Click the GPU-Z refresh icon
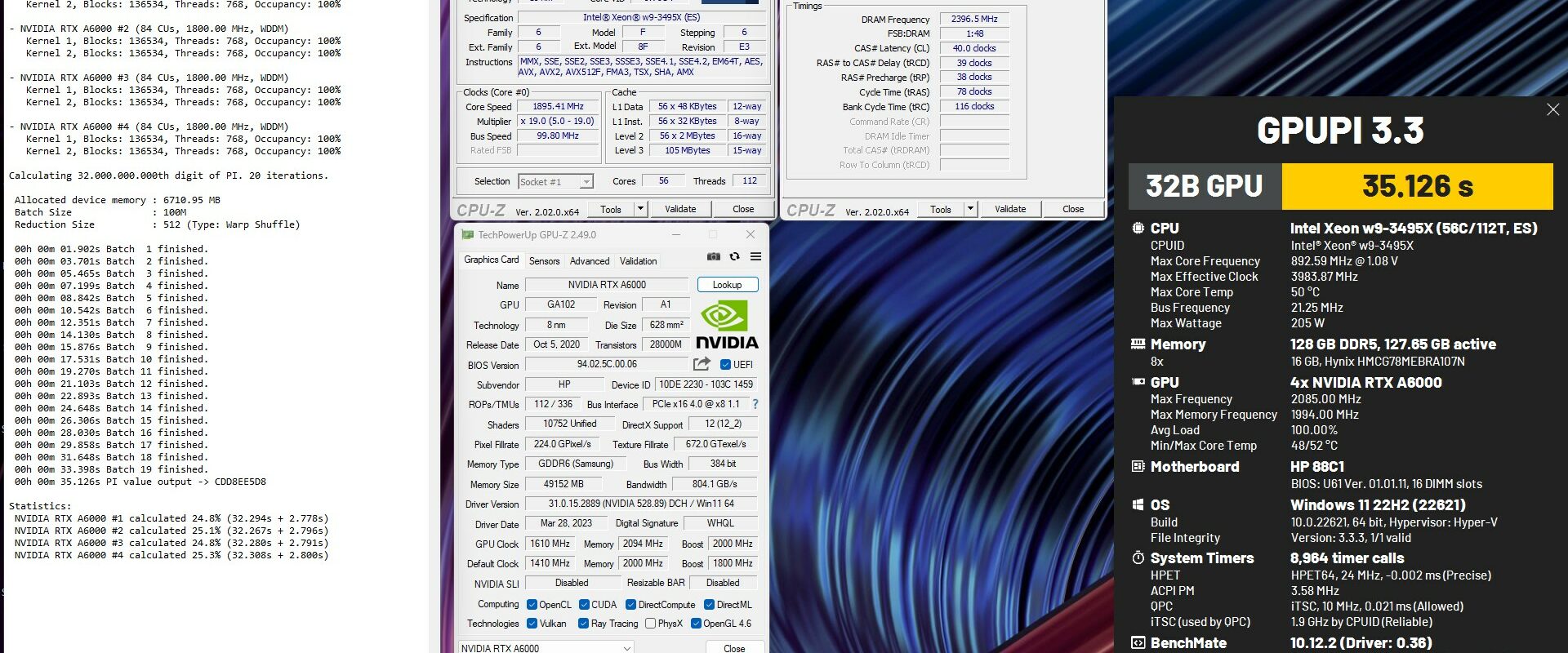This screenshot has width=1568, height=653. (734, 256)
